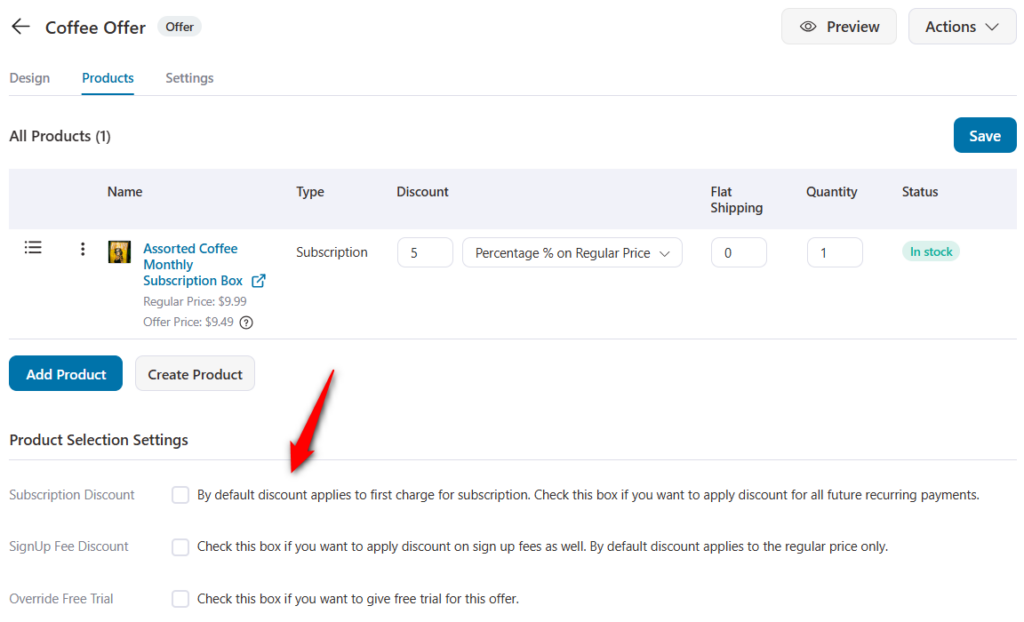Image resolution: width=1024 pixels, height=622 pixels.
Task: Click the Discount amount field showing 5
Action: pyautogui.click(x=425, y=253)
